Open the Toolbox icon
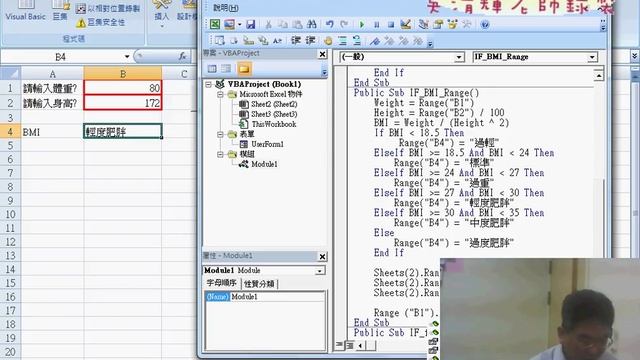Image resolution: width=640 pixels, height=360 pixels. pos(467,24)
